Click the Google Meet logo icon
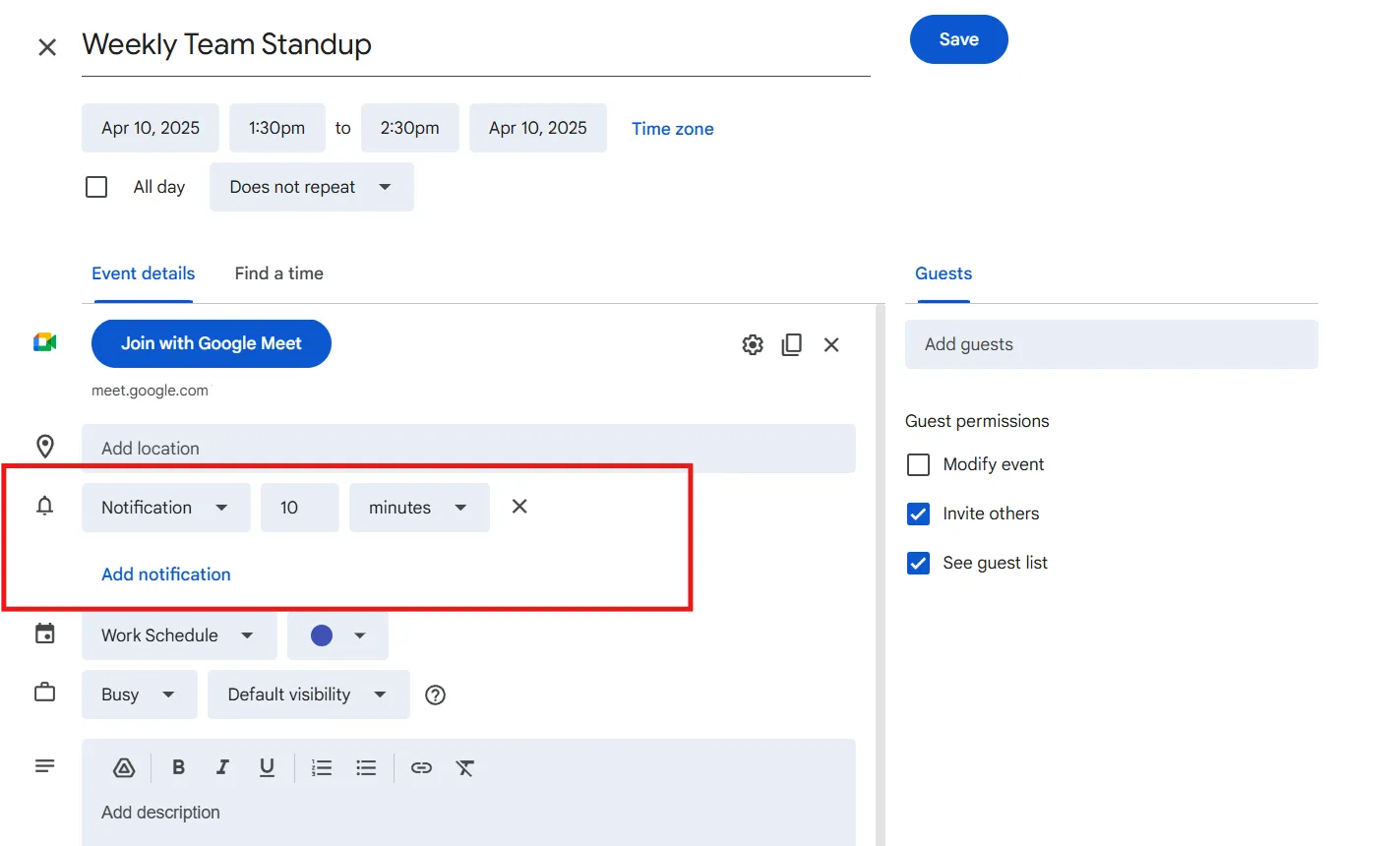 (44, 342)
